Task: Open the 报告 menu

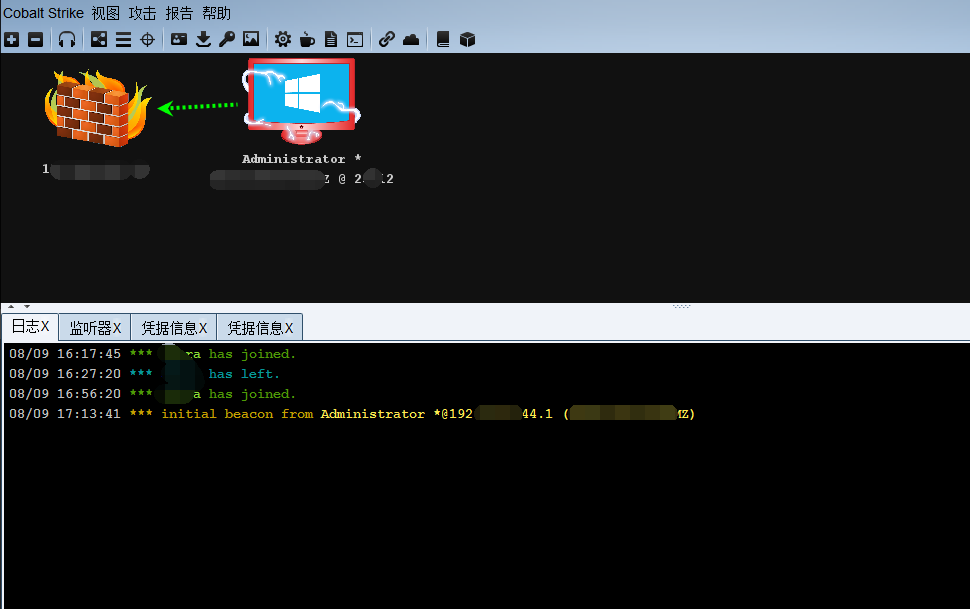Action: 179,13
